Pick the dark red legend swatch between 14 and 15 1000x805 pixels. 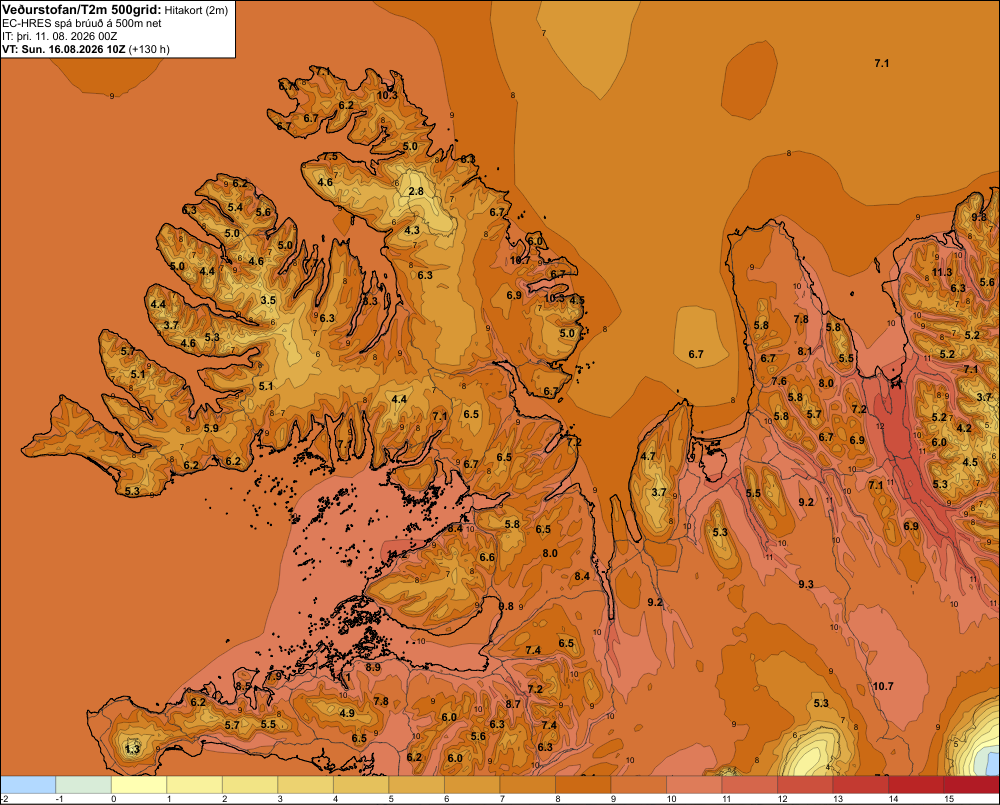pos(916,784)
